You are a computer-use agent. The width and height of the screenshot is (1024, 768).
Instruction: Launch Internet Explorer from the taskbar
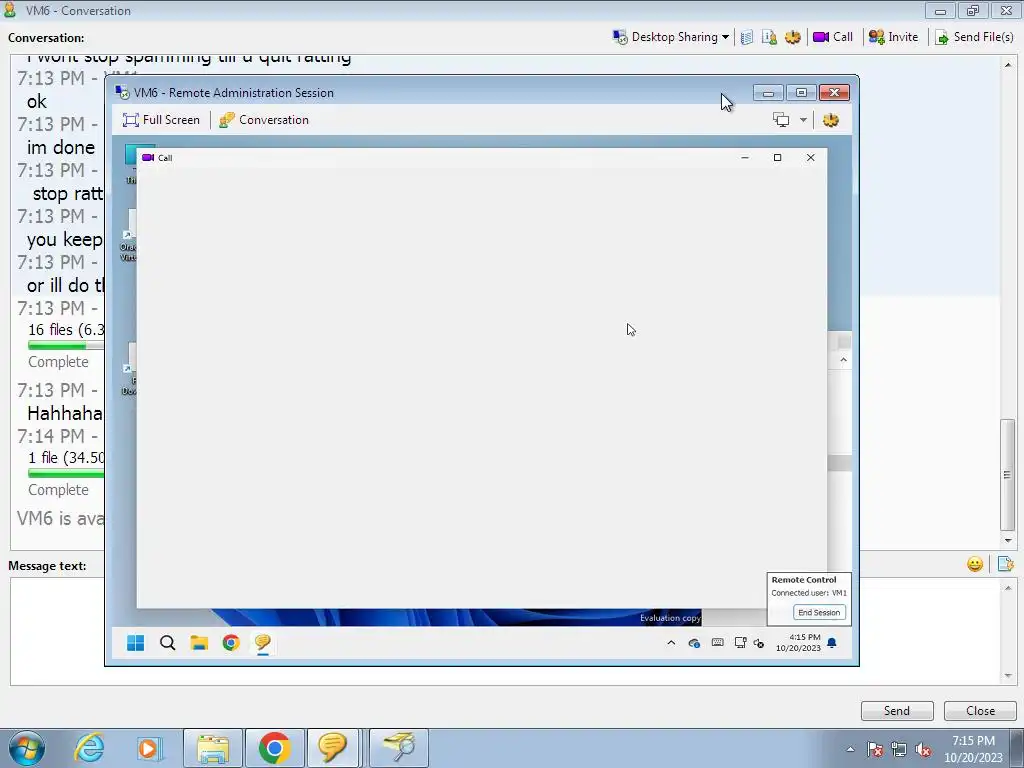pos(89,748)
